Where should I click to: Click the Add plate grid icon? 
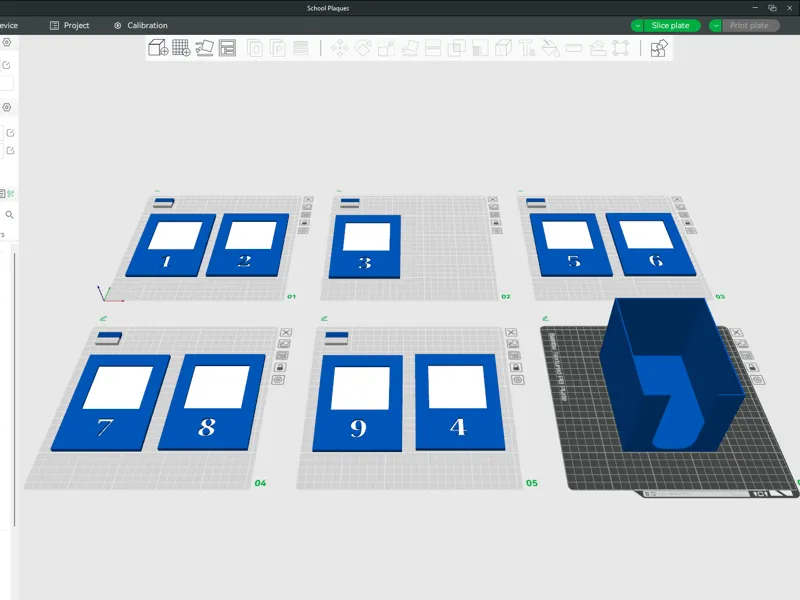(x=181, y=48)
